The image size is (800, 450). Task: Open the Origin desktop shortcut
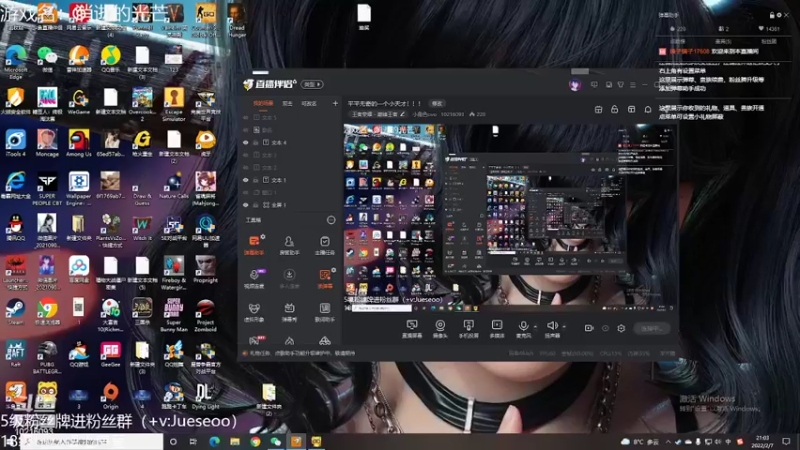(110, 396)
